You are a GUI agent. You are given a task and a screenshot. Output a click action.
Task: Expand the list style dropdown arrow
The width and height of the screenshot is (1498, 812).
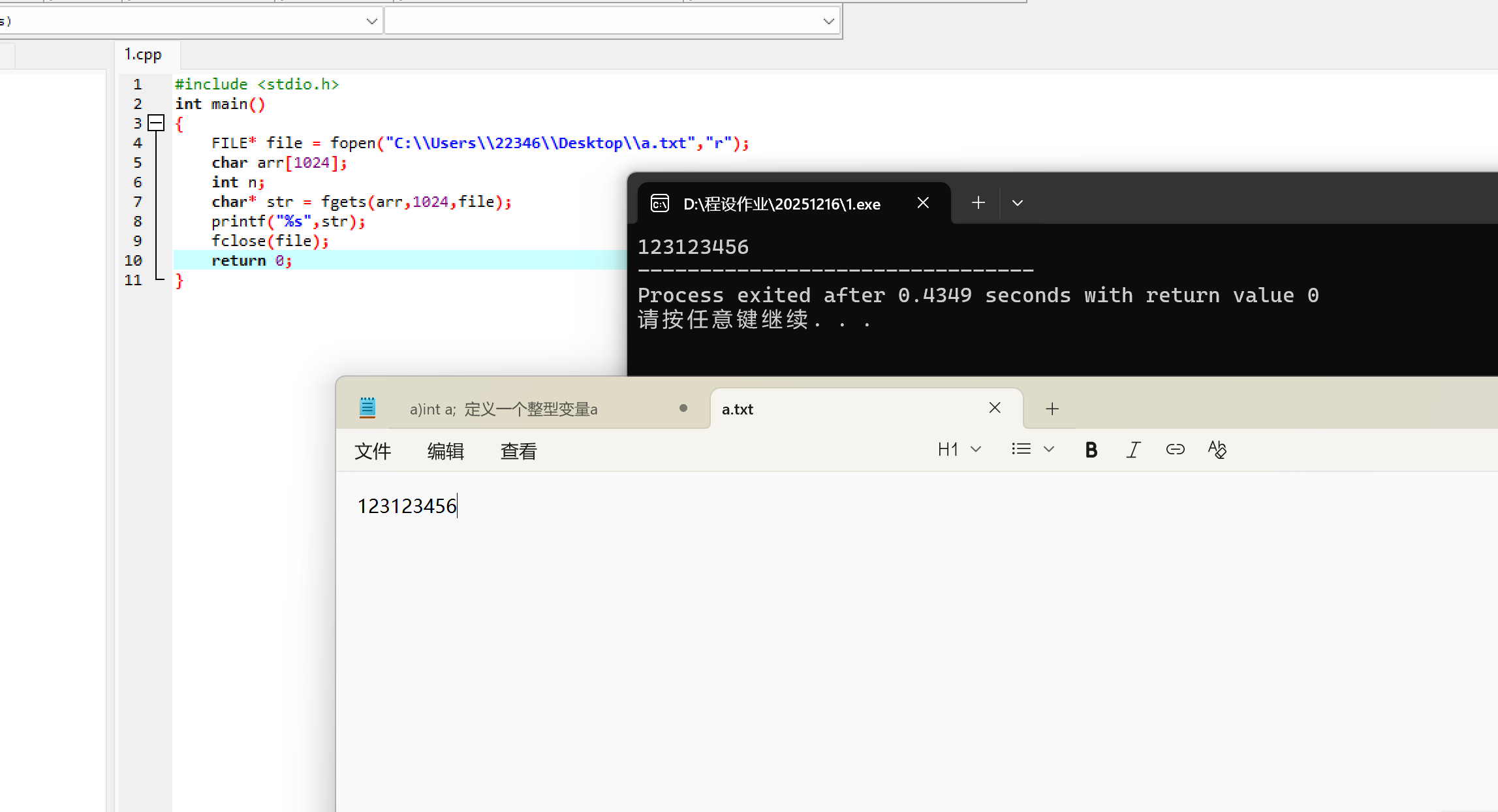pyautogui.click(x=1049, y=450)
